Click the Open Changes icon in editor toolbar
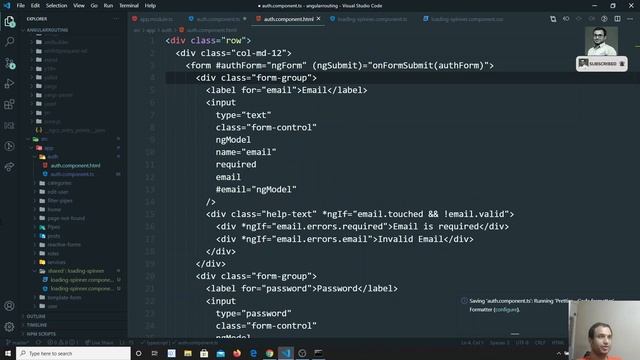640x360 pixels. (553, 19)
